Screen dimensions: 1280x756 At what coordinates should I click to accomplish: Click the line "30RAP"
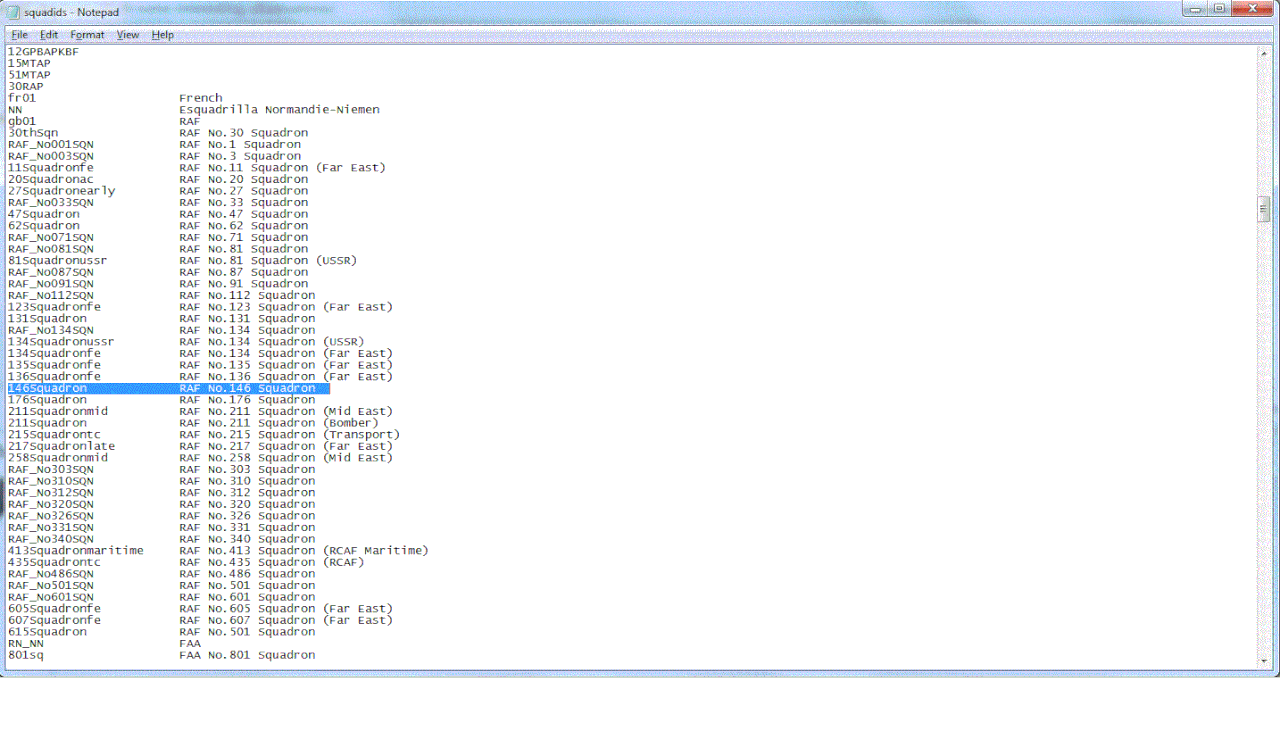pos(26,87)
